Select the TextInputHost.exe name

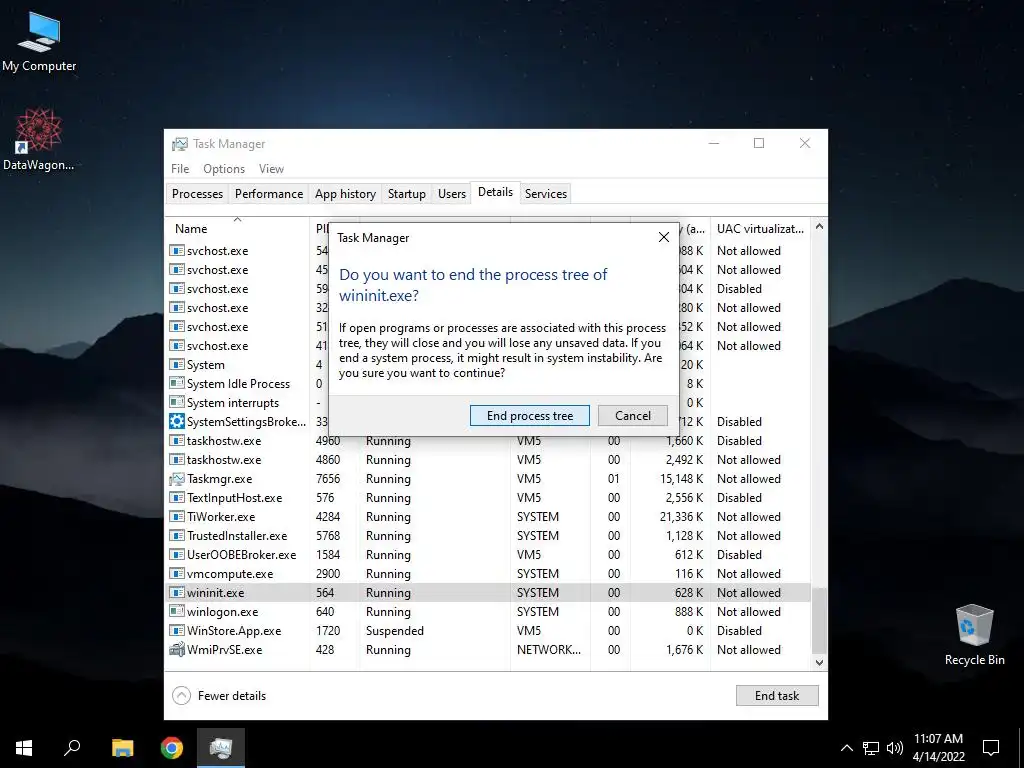click(x=234, y=498)
